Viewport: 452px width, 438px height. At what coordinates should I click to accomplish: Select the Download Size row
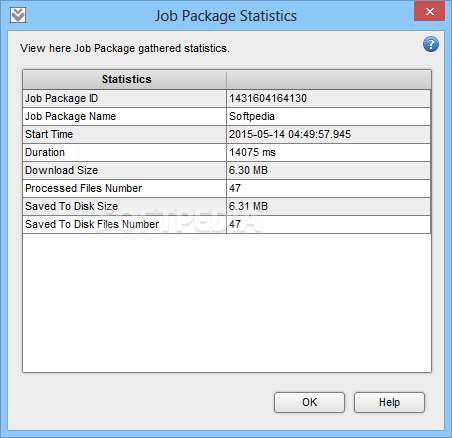227,170
